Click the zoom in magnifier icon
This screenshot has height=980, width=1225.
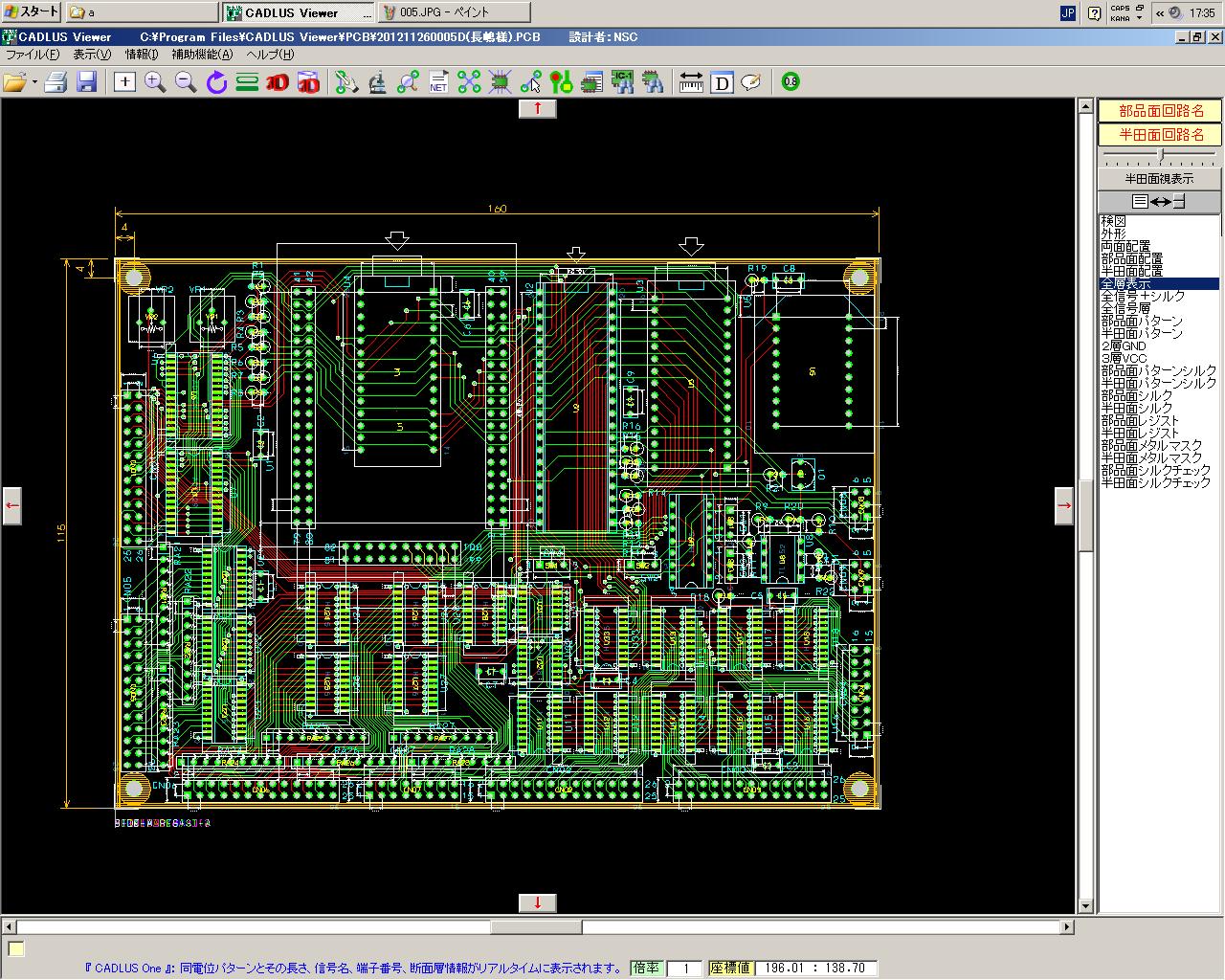(155, 82)
